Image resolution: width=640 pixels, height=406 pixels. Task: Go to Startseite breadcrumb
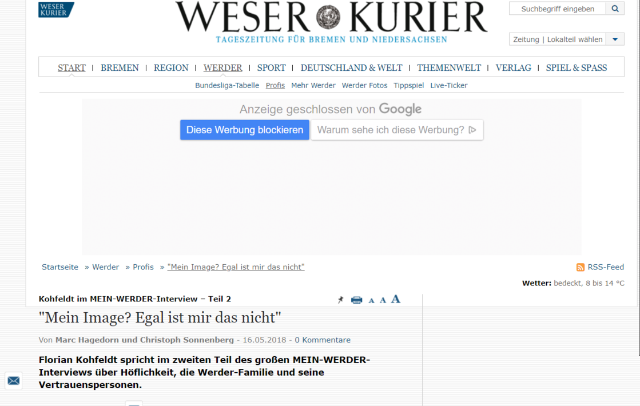coord(60,267)
